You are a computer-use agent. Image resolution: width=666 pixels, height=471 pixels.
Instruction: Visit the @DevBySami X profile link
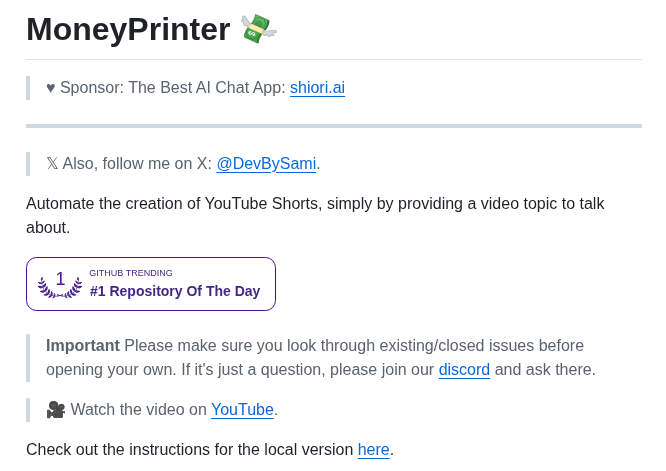click(x=266, y=164)
